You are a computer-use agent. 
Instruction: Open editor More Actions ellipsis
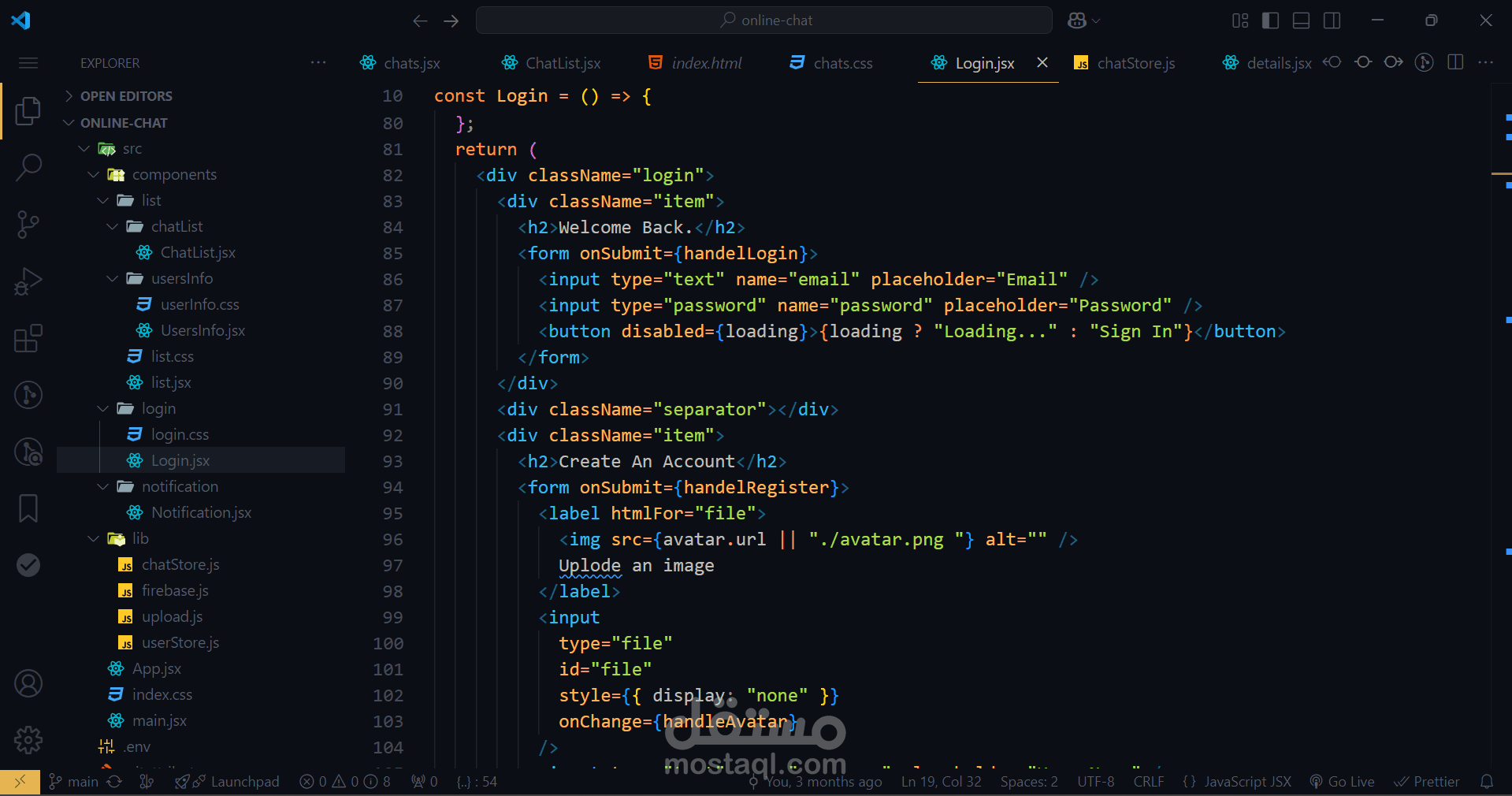pos(1486,62)
